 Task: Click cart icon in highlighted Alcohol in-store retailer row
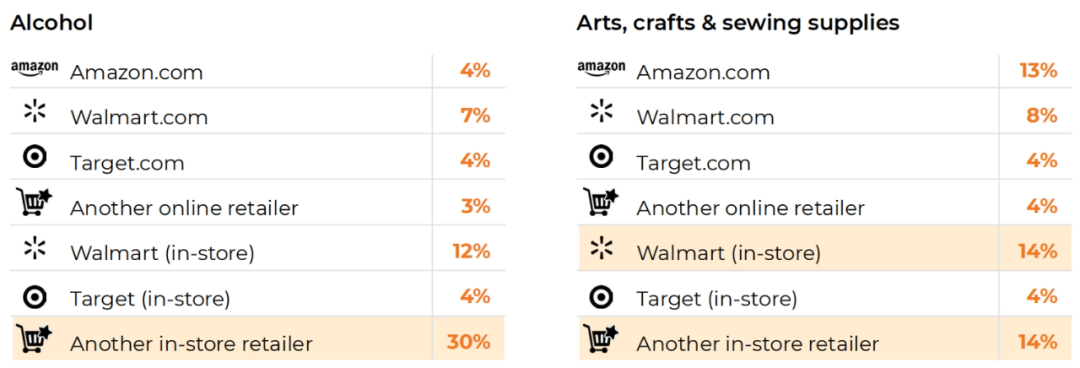pyautogui.click(x=34, y=338)
